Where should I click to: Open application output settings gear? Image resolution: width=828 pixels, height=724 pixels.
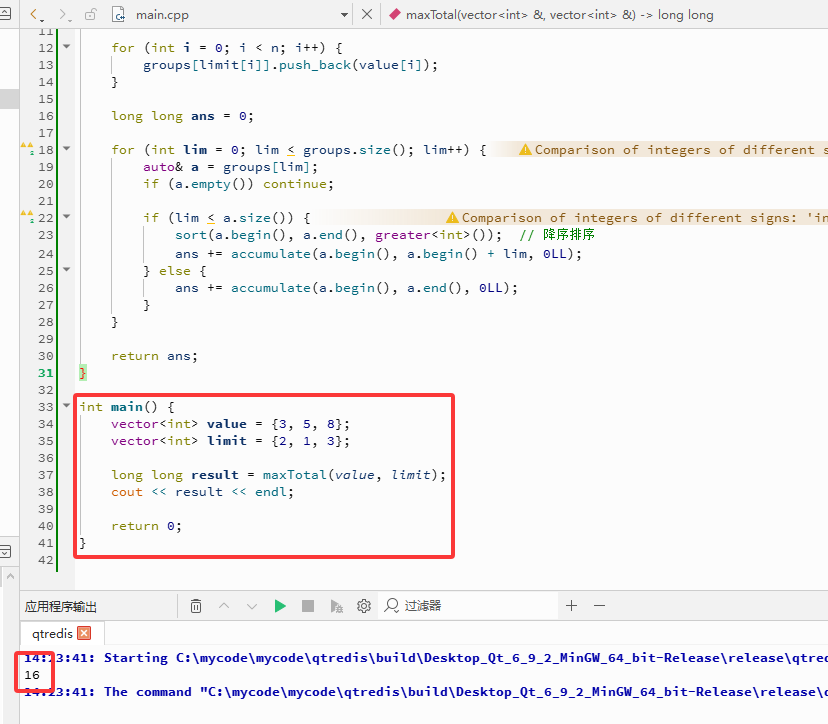364,606
